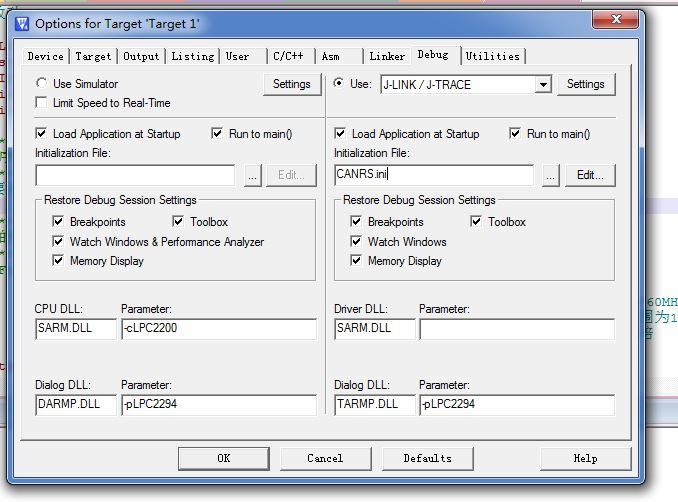Confirm with the OK button
This screenshot has height=502, width=678.
224,458
